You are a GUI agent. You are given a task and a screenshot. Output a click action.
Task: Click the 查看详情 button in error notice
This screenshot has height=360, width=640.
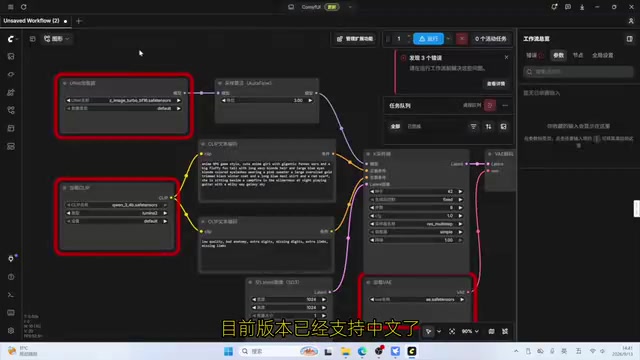click(496, 84)
